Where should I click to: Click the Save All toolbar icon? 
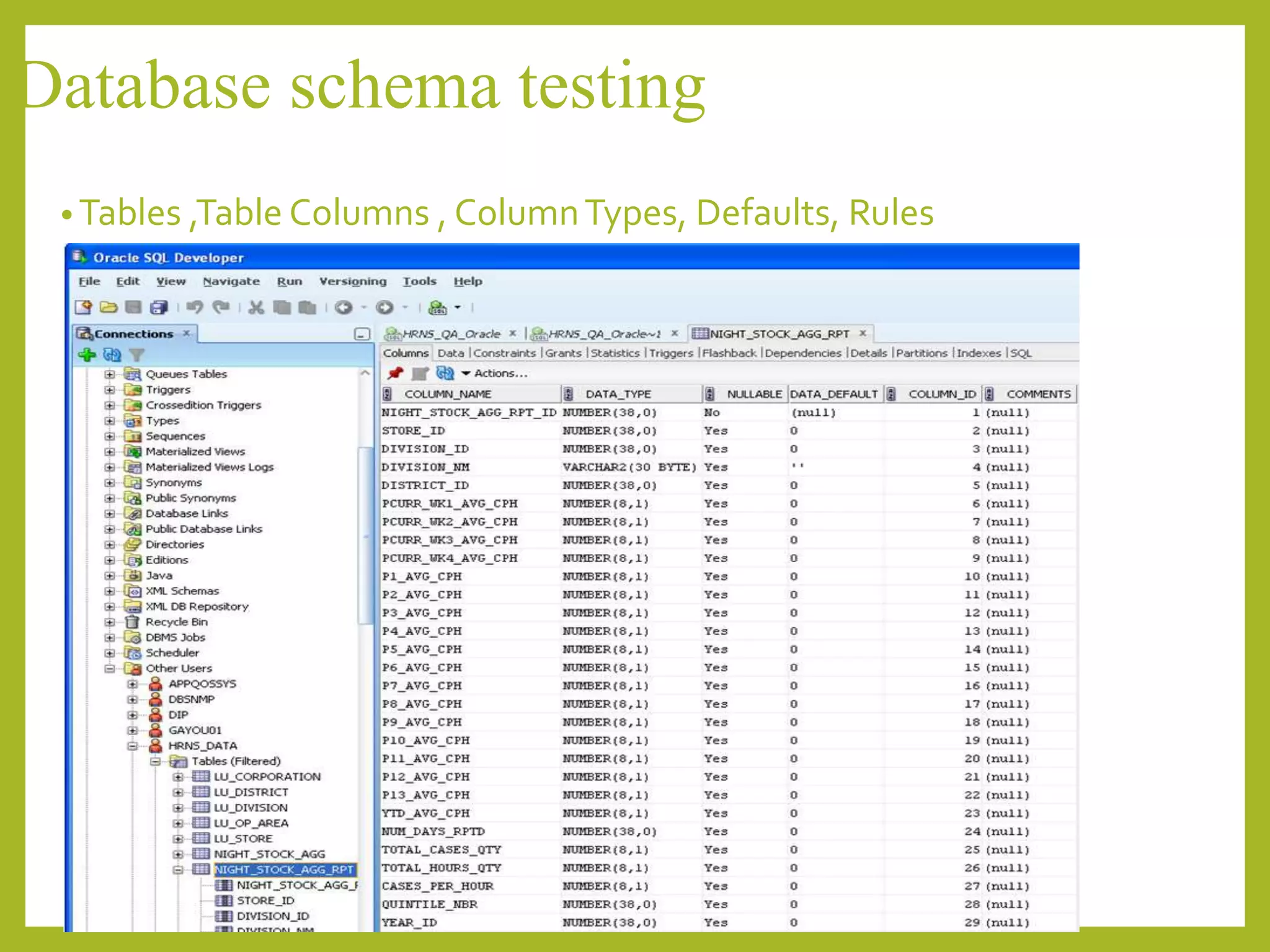click(159, 307)
